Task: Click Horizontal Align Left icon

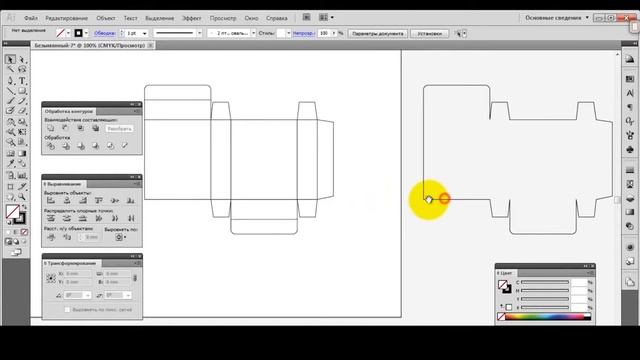Action: pos(51,200)
